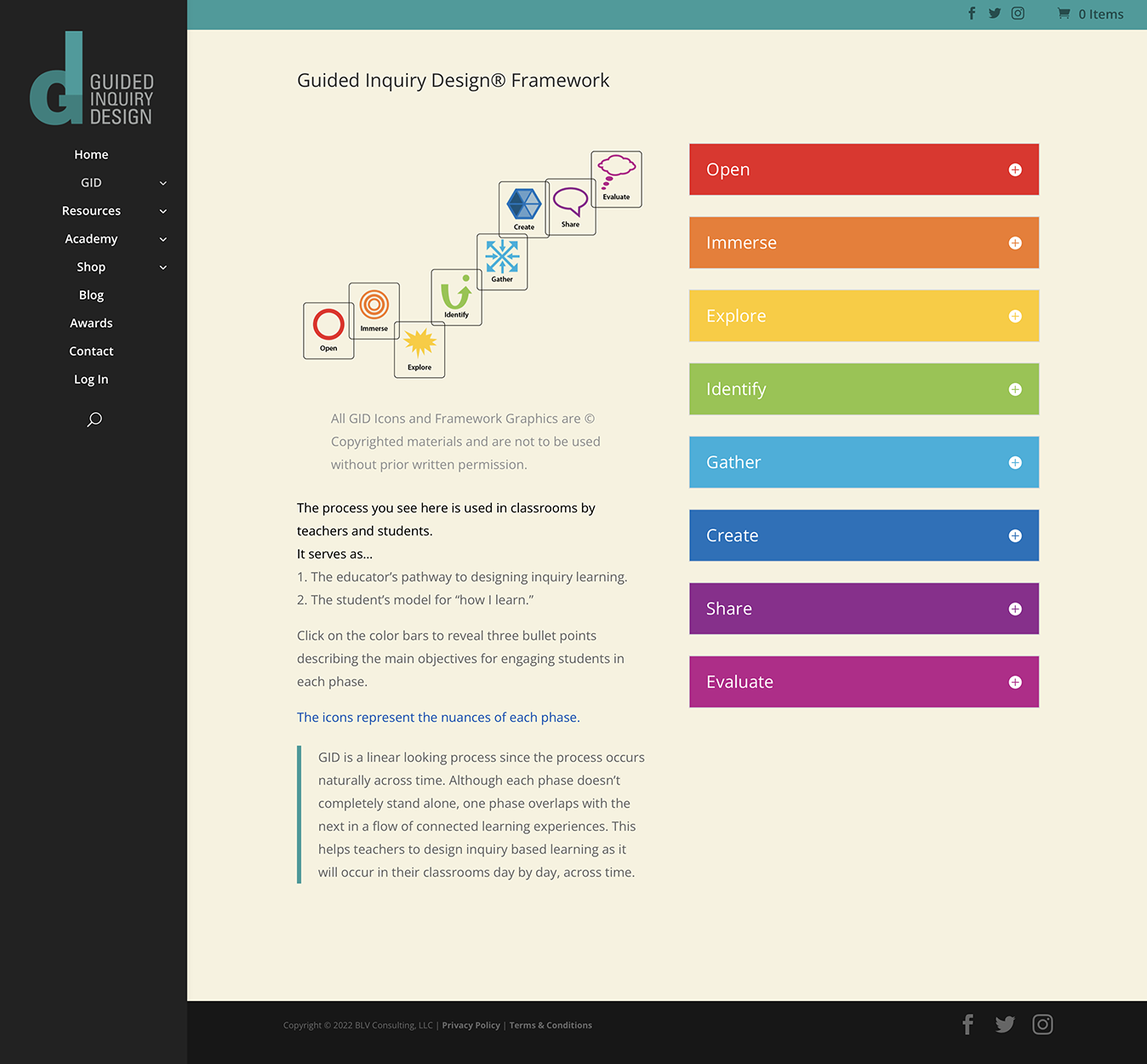
Task: Open the shopping cart icon
Action: (x=1064, y=14)
